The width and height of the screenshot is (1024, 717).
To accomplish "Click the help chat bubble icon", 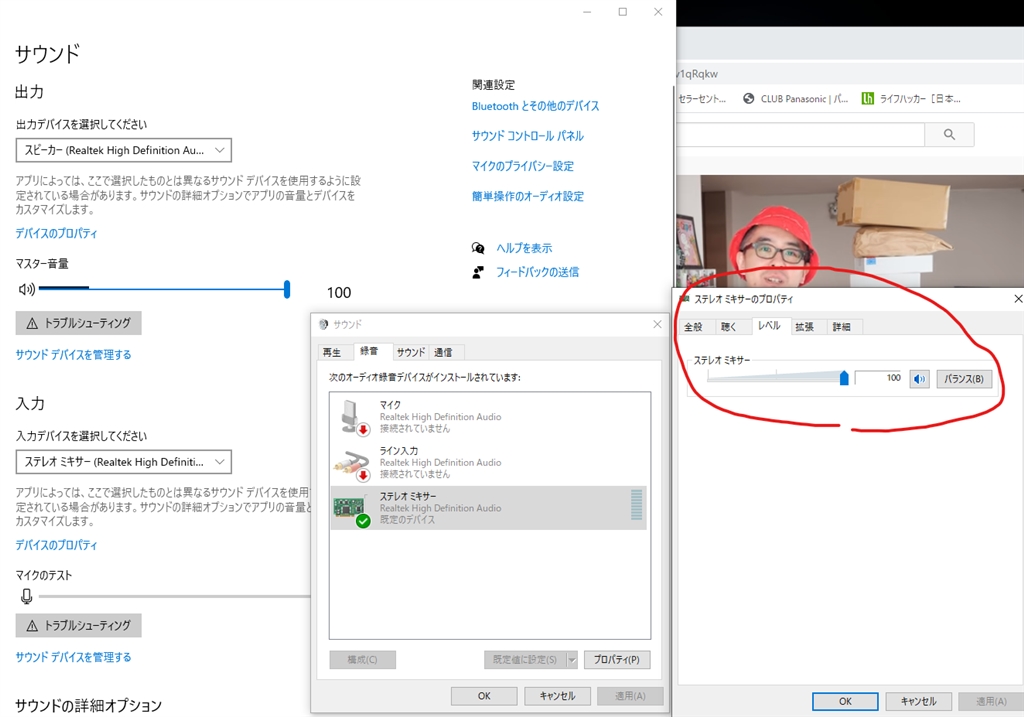I will pos(478,248).
